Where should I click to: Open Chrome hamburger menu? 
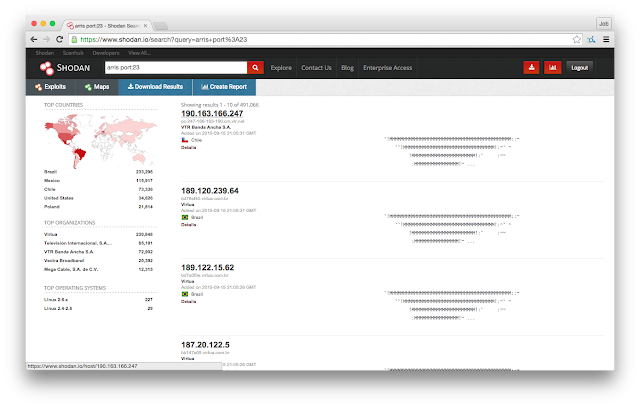[606, 40]
